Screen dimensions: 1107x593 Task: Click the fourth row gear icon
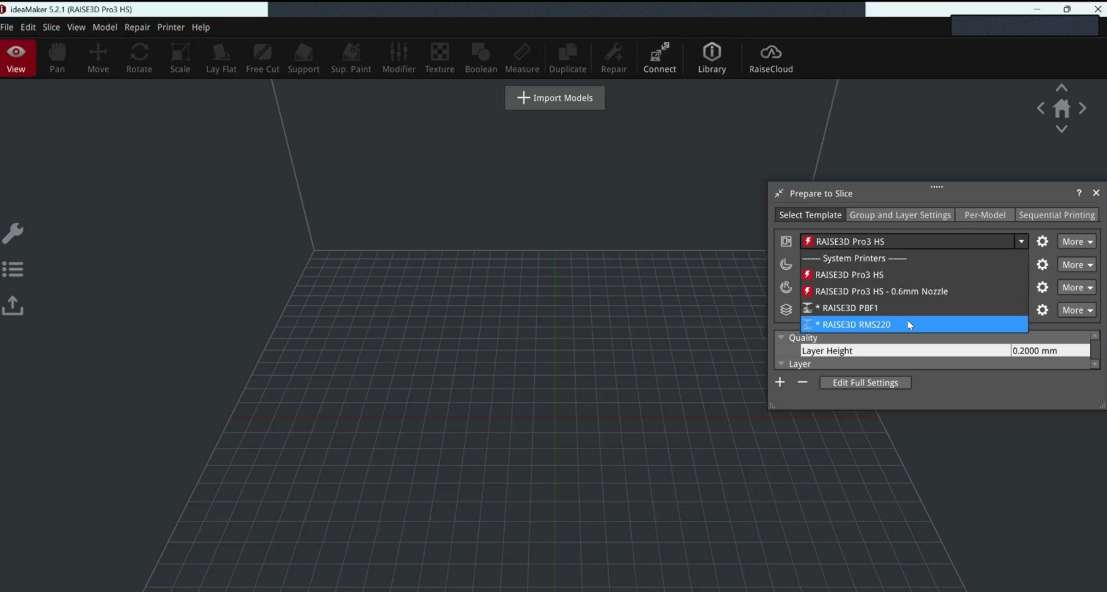(x=1042, y=310)
